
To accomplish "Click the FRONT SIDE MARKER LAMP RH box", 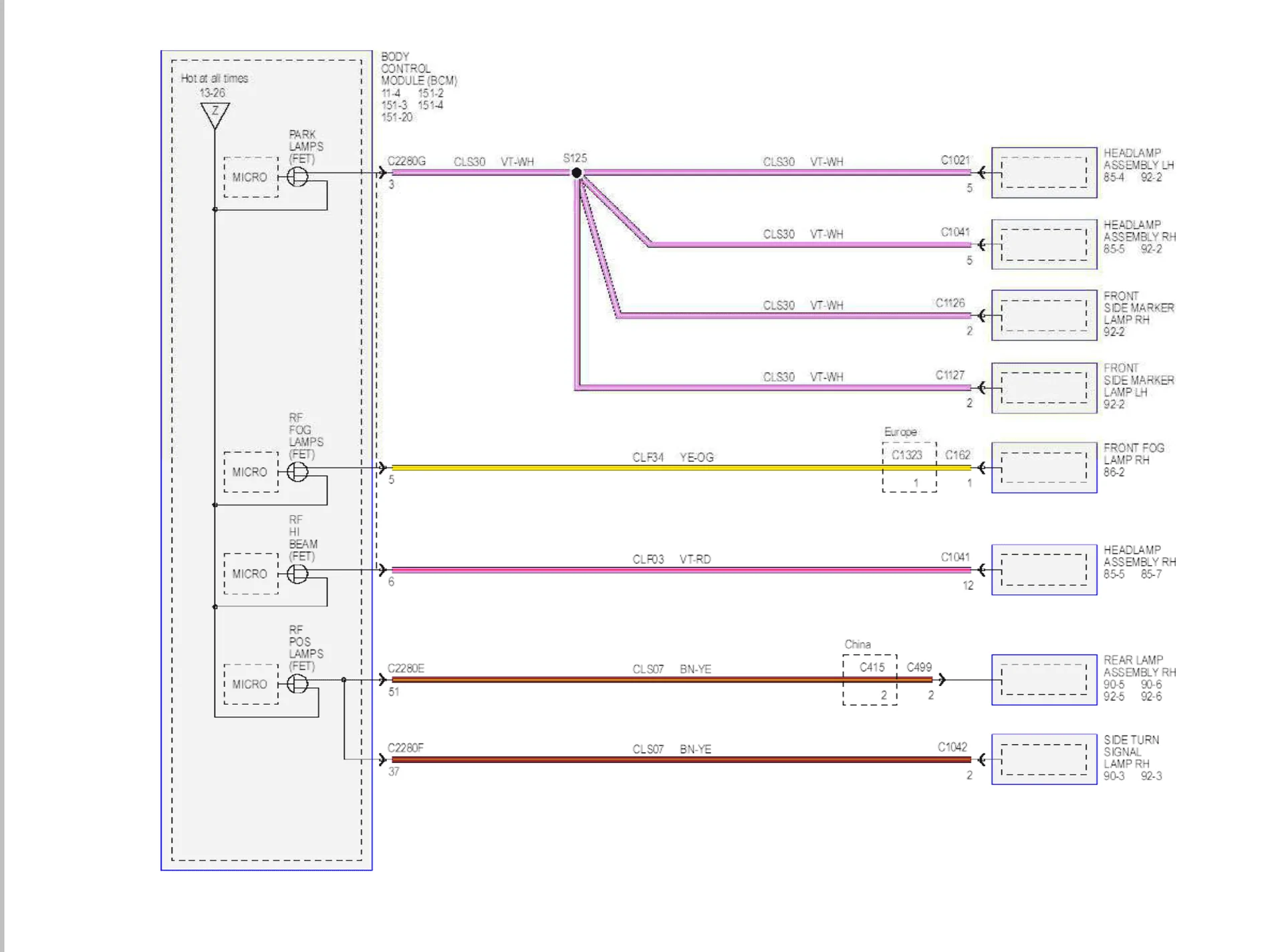I will pos(1044,315).
